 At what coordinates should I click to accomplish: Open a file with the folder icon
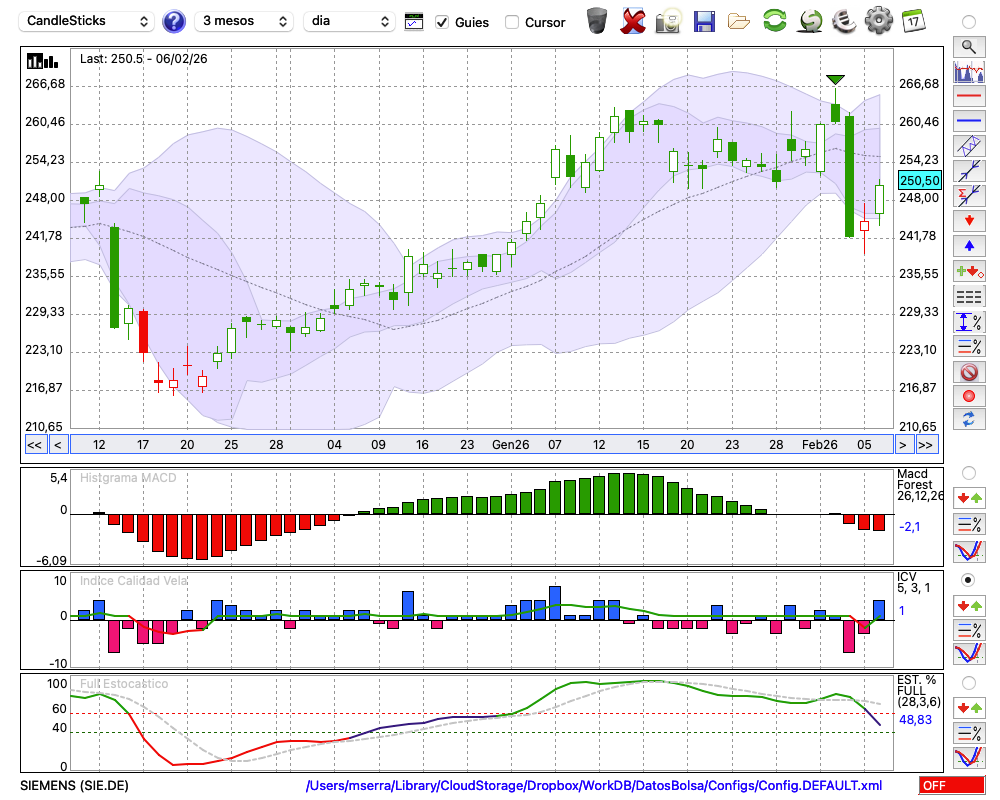point(739,22)
